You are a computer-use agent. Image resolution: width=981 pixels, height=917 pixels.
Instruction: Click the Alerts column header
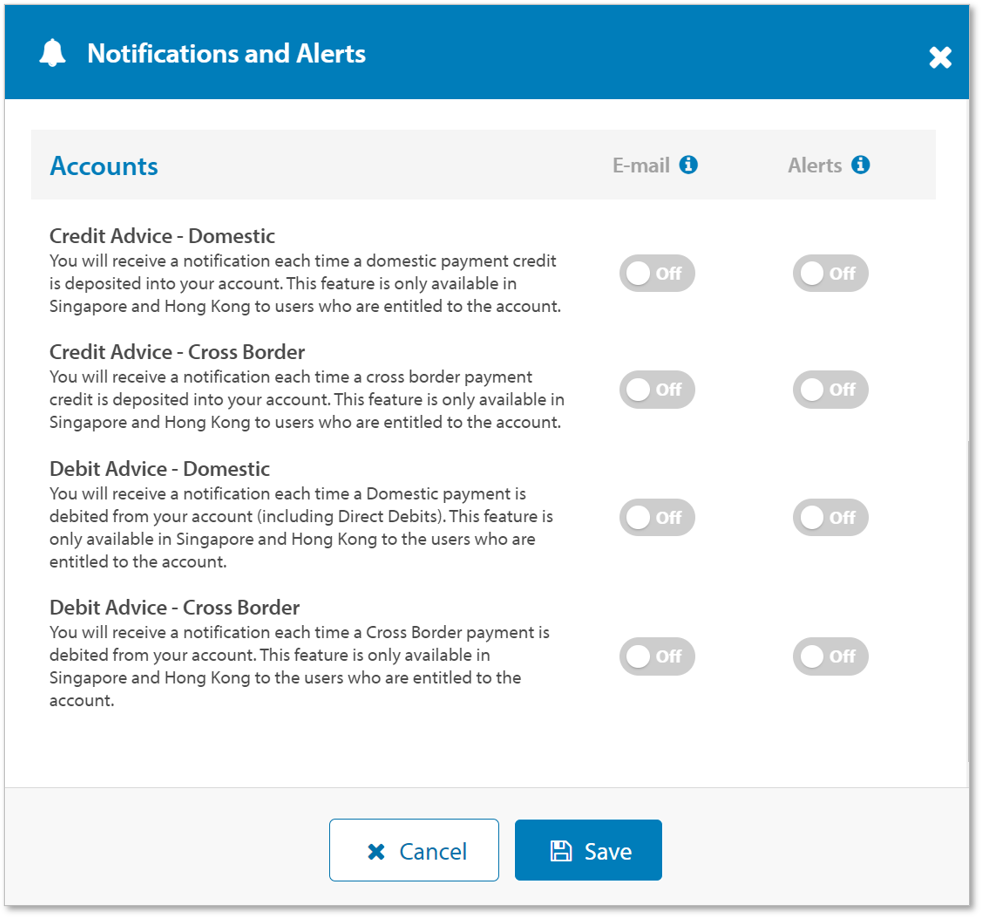click(x=815, y=166)
